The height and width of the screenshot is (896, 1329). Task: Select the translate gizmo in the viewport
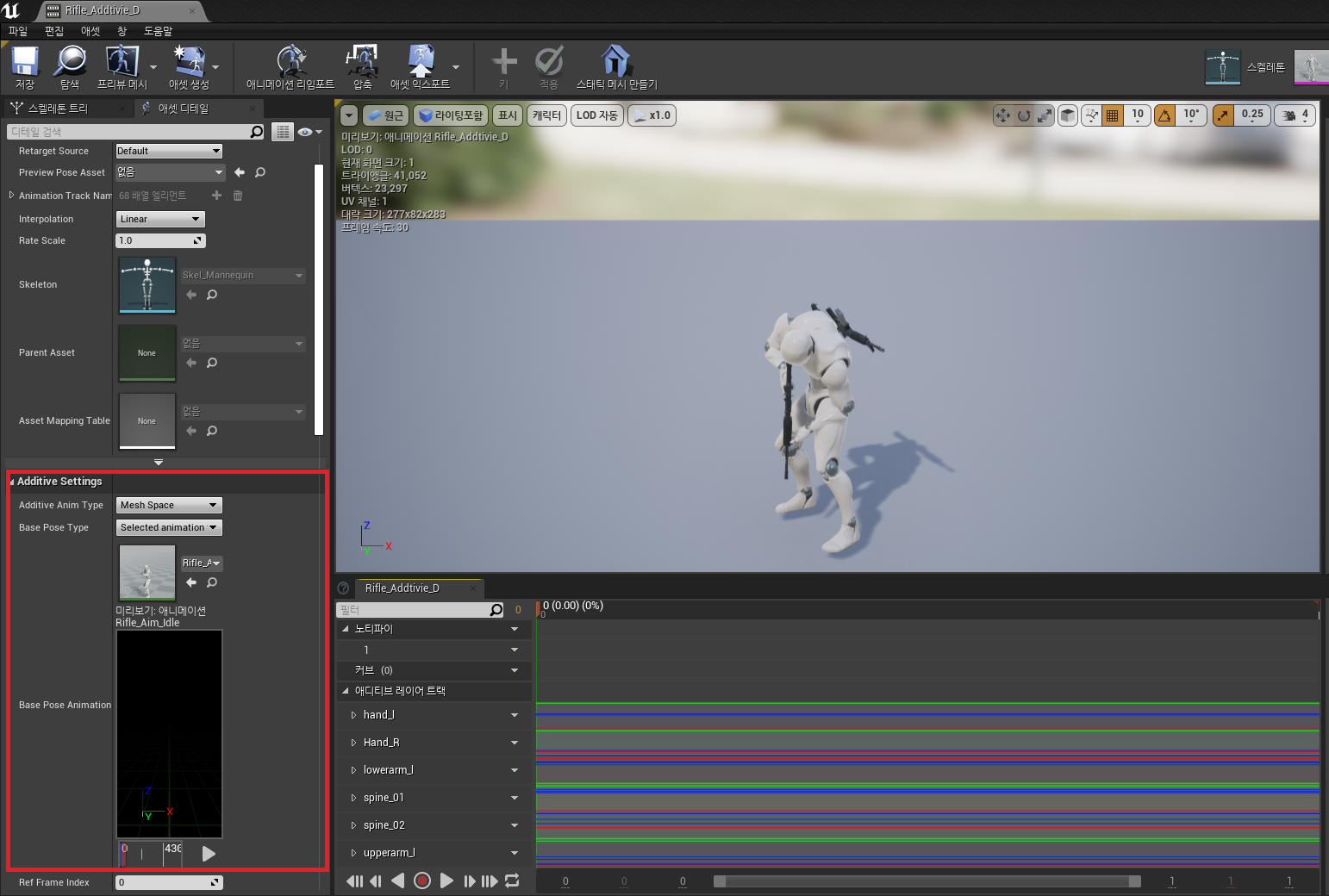click(1002, 115)
